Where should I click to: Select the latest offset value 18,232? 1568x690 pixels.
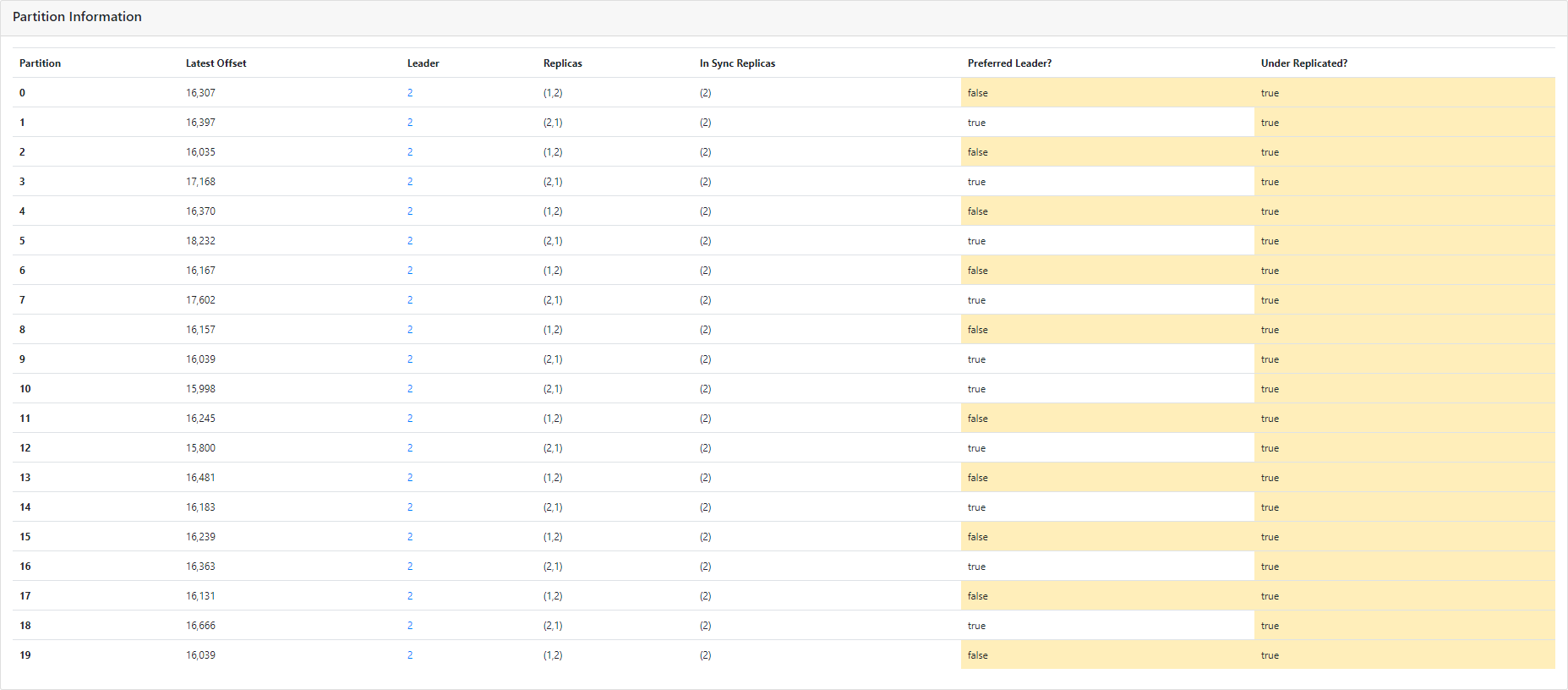click(200, 241)
